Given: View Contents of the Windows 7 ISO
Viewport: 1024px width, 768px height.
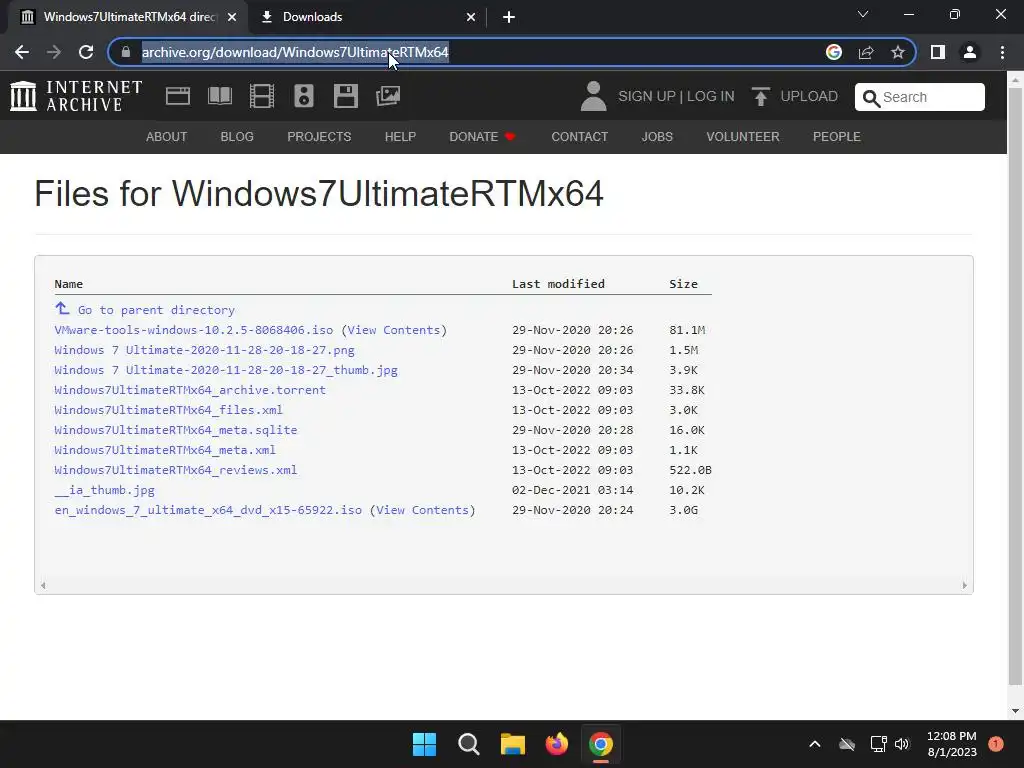Looking at the screenshot, I should tap(423, 510).
